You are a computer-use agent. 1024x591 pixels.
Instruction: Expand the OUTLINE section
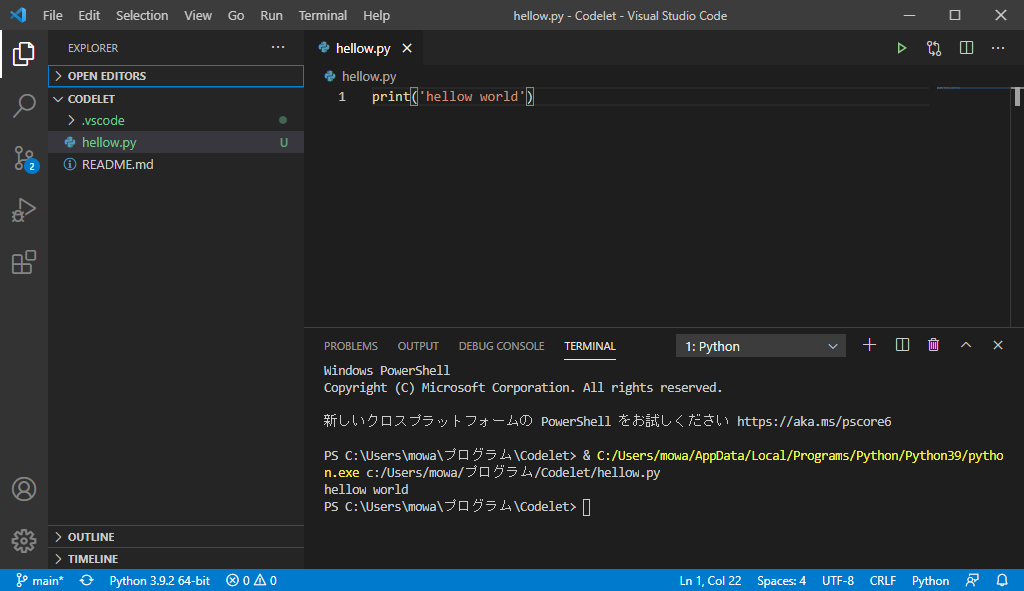coord(91,537)
